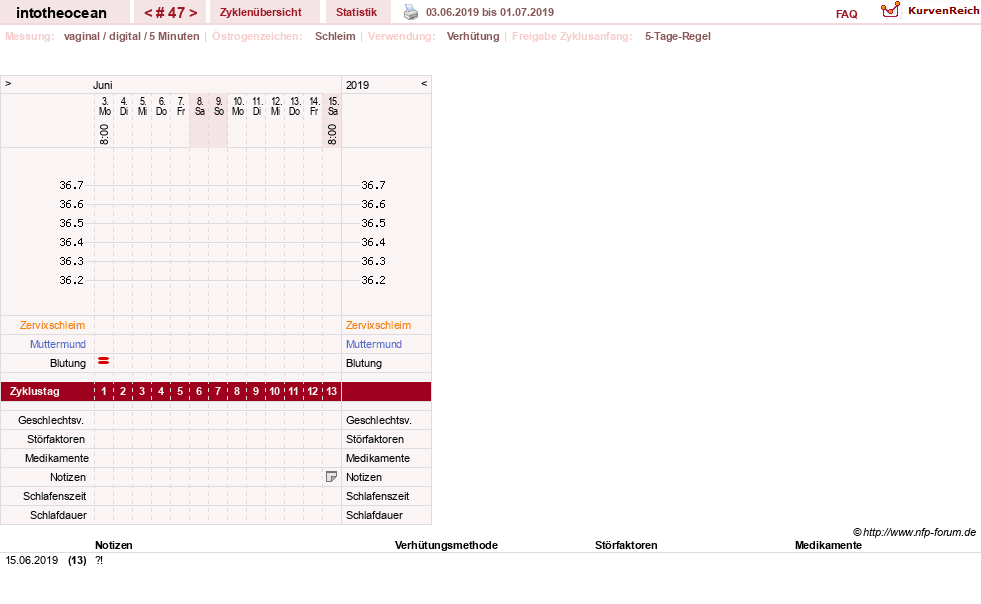This screenshot has width=981, height=604.
Task: Go to next cycle with right arrow
Action: pyautogui.click(x=193, y=13)
